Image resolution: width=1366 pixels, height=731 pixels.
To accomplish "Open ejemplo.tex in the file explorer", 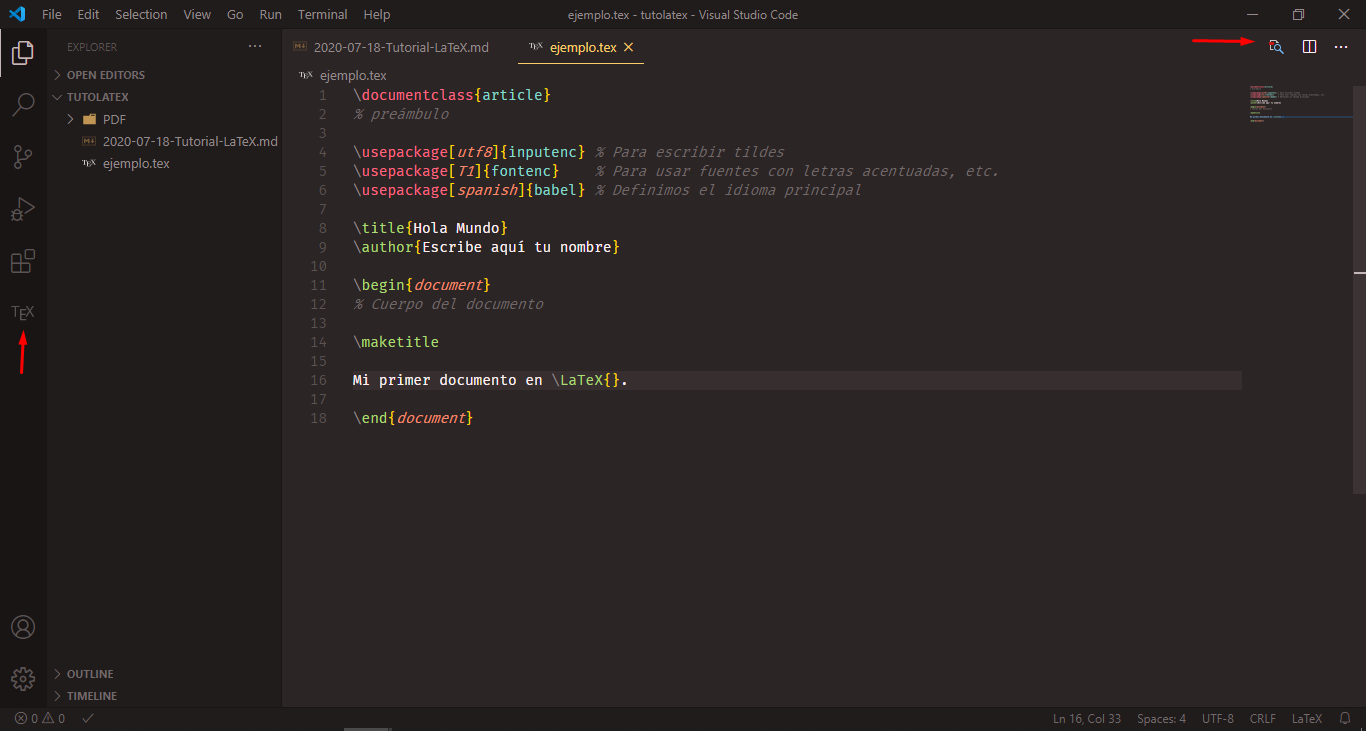I will [136, 163].
